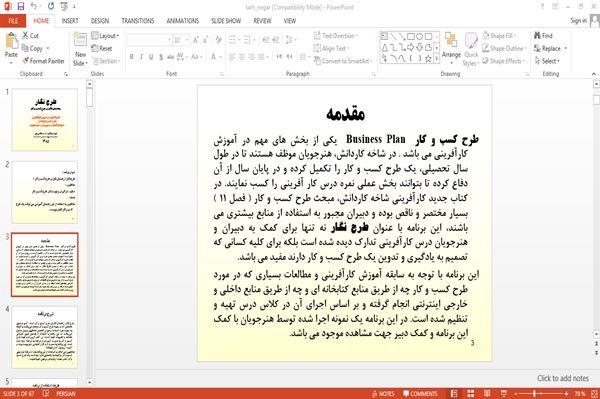Toggle text Shadow formatting
This screenshot has height=399, width=600.
click(161, 57)
